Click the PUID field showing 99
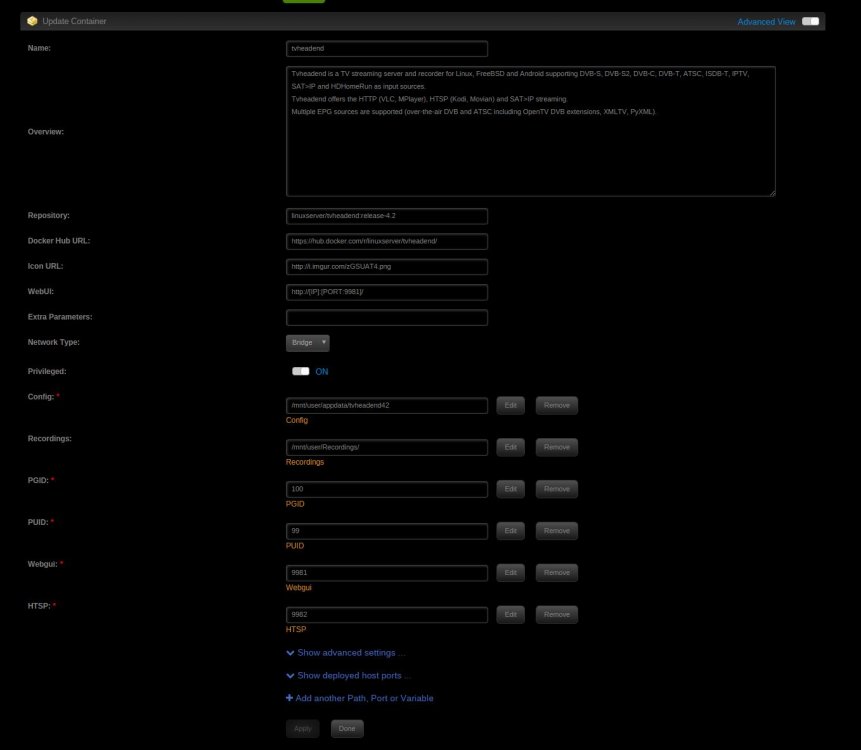This screenshot has height=750, width=861. pyautogui.click(x=387, y=531)
